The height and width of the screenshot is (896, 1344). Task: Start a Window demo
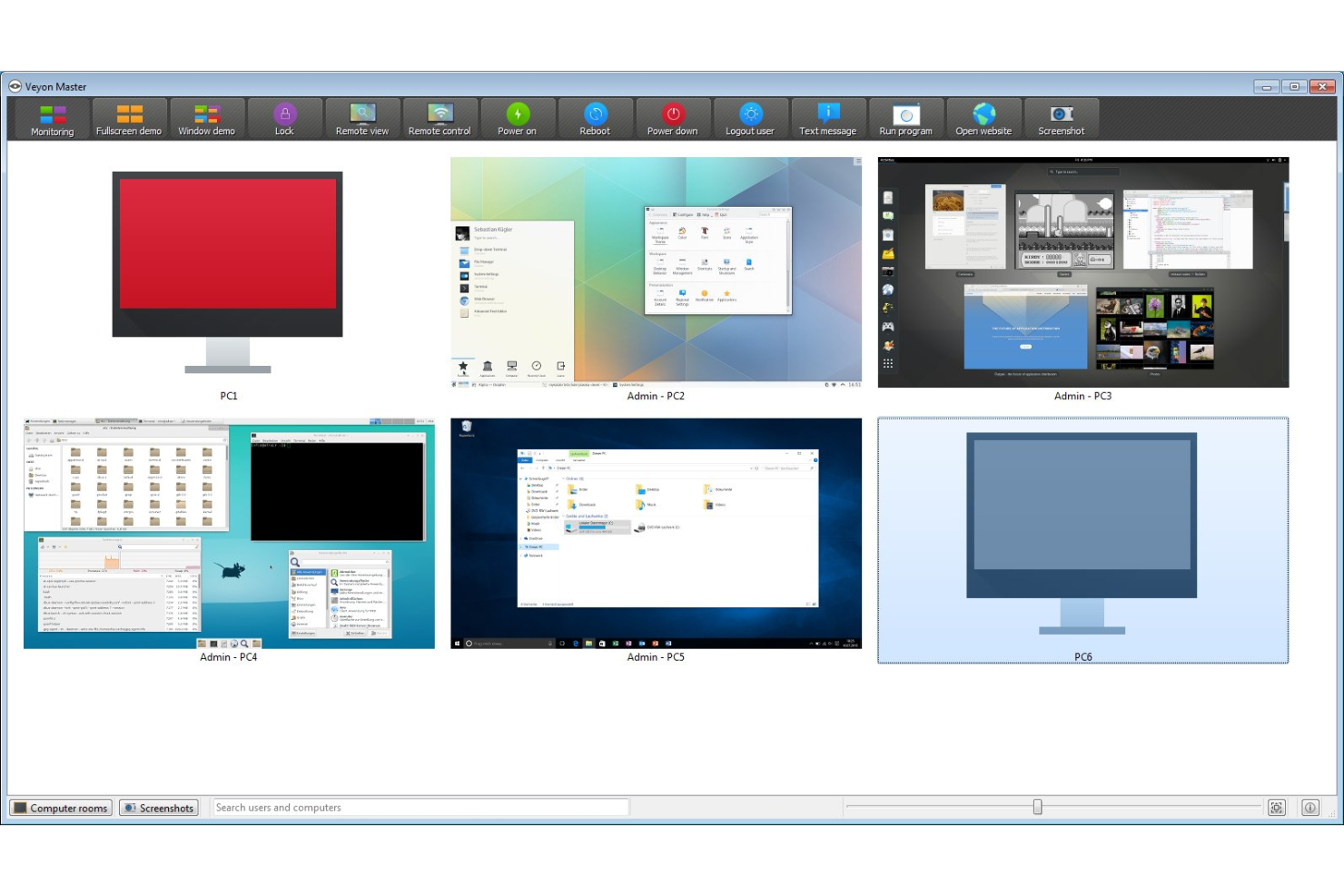(x=206, y=118)
